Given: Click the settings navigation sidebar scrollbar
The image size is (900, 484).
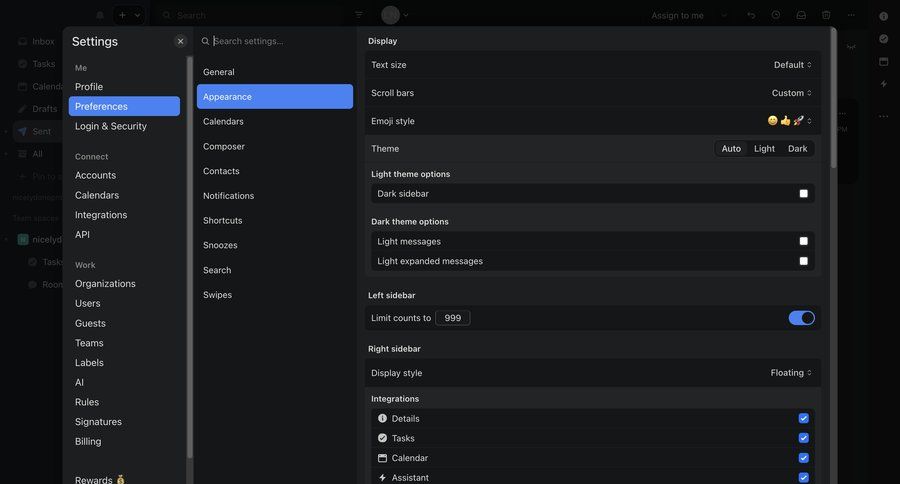Looking at the screenshot, I should [190, 257].
